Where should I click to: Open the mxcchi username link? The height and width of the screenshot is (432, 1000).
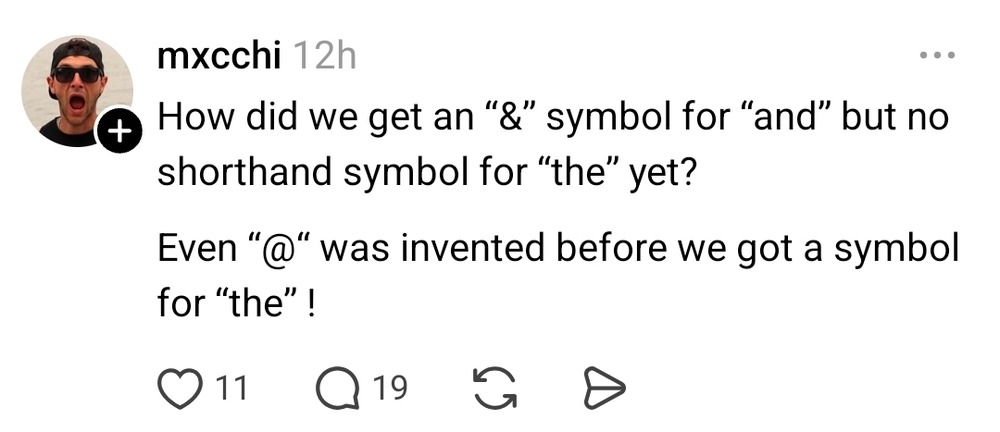[218, 57]
